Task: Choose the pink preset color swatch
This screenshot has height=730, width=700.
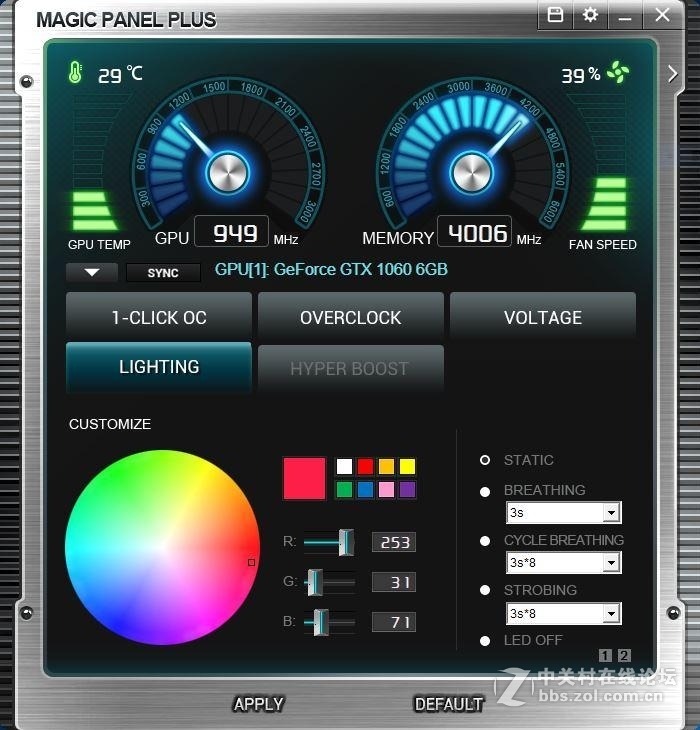Action: (386, 489)
